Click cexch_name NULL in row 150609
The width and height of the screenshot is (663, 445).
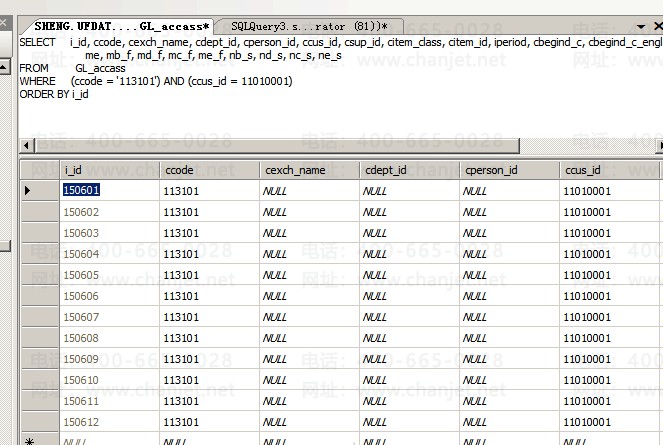pos(309,359)
